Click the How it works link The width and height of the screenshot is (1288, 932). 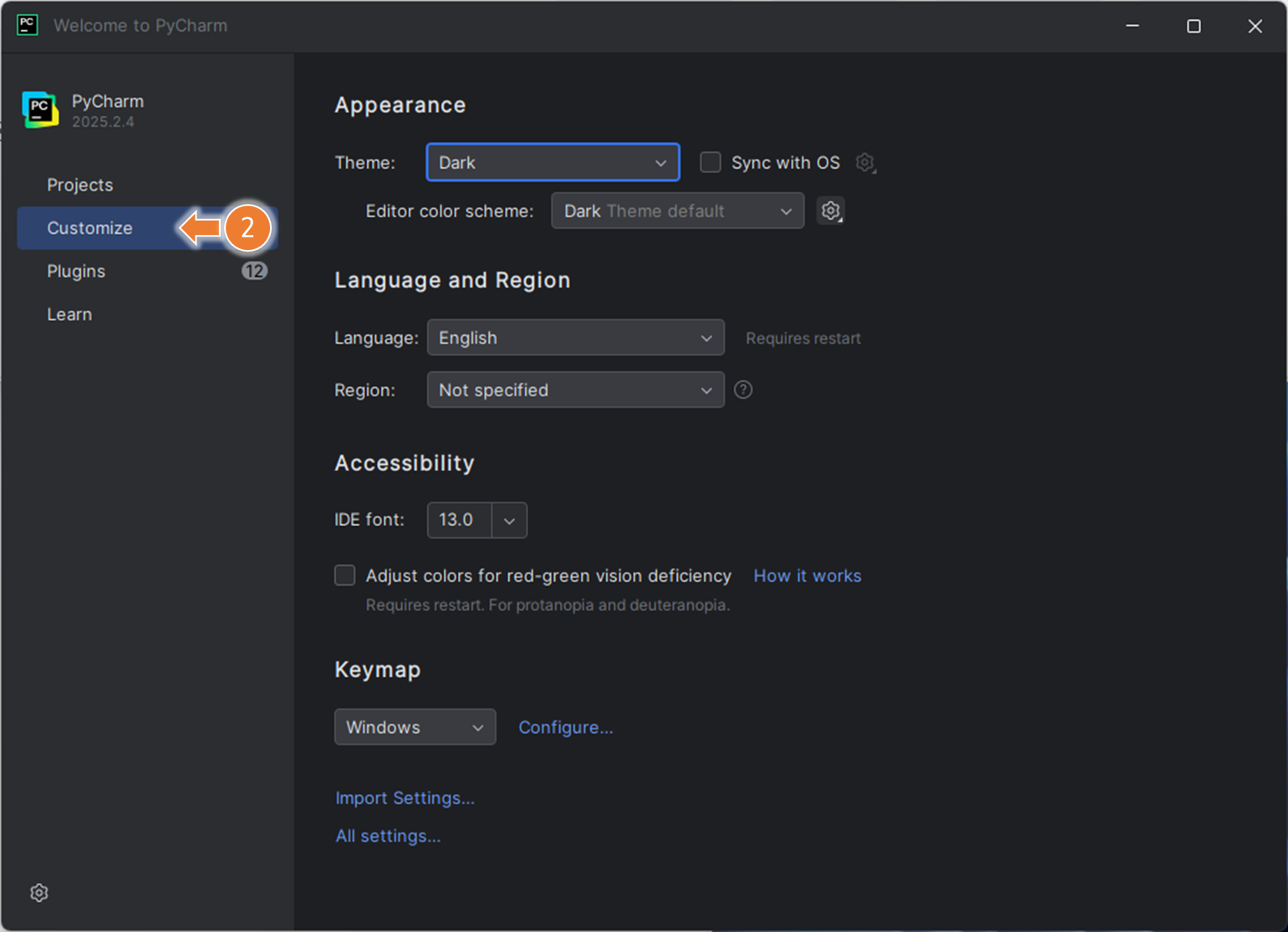[807, 576]
